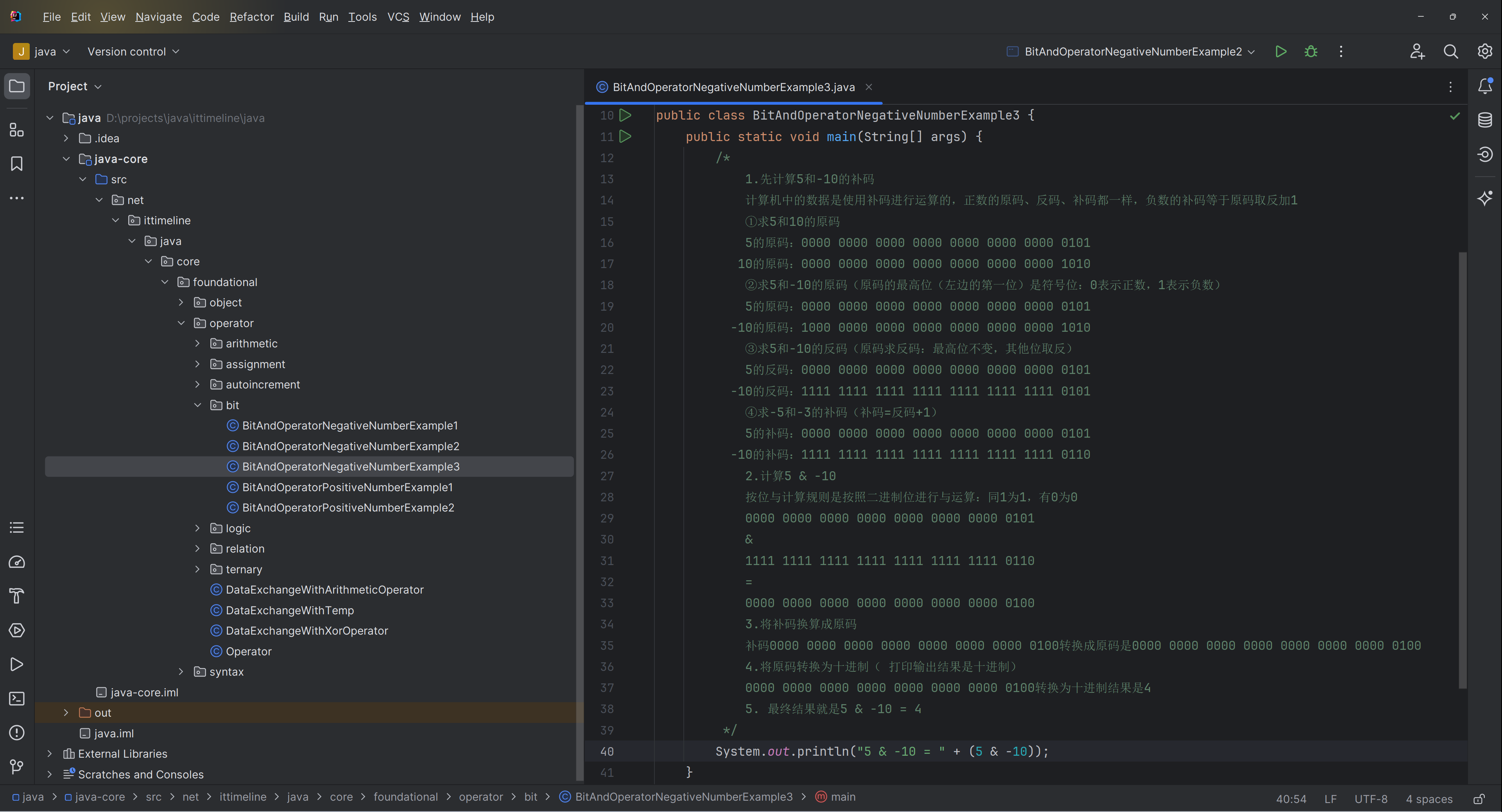
Task: Open the Run tool window icon in sidebar
Action: pyautogui.click(x=17, y=665)
